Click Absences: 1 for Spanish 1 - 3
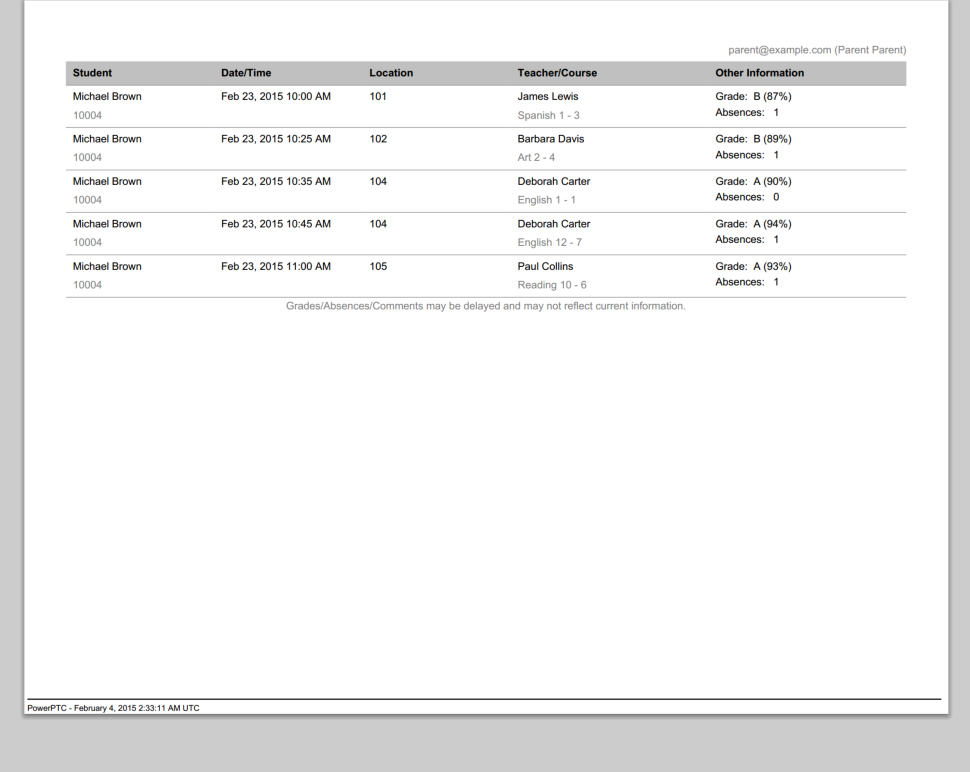970x772 pixels. [x=747, y=113]
